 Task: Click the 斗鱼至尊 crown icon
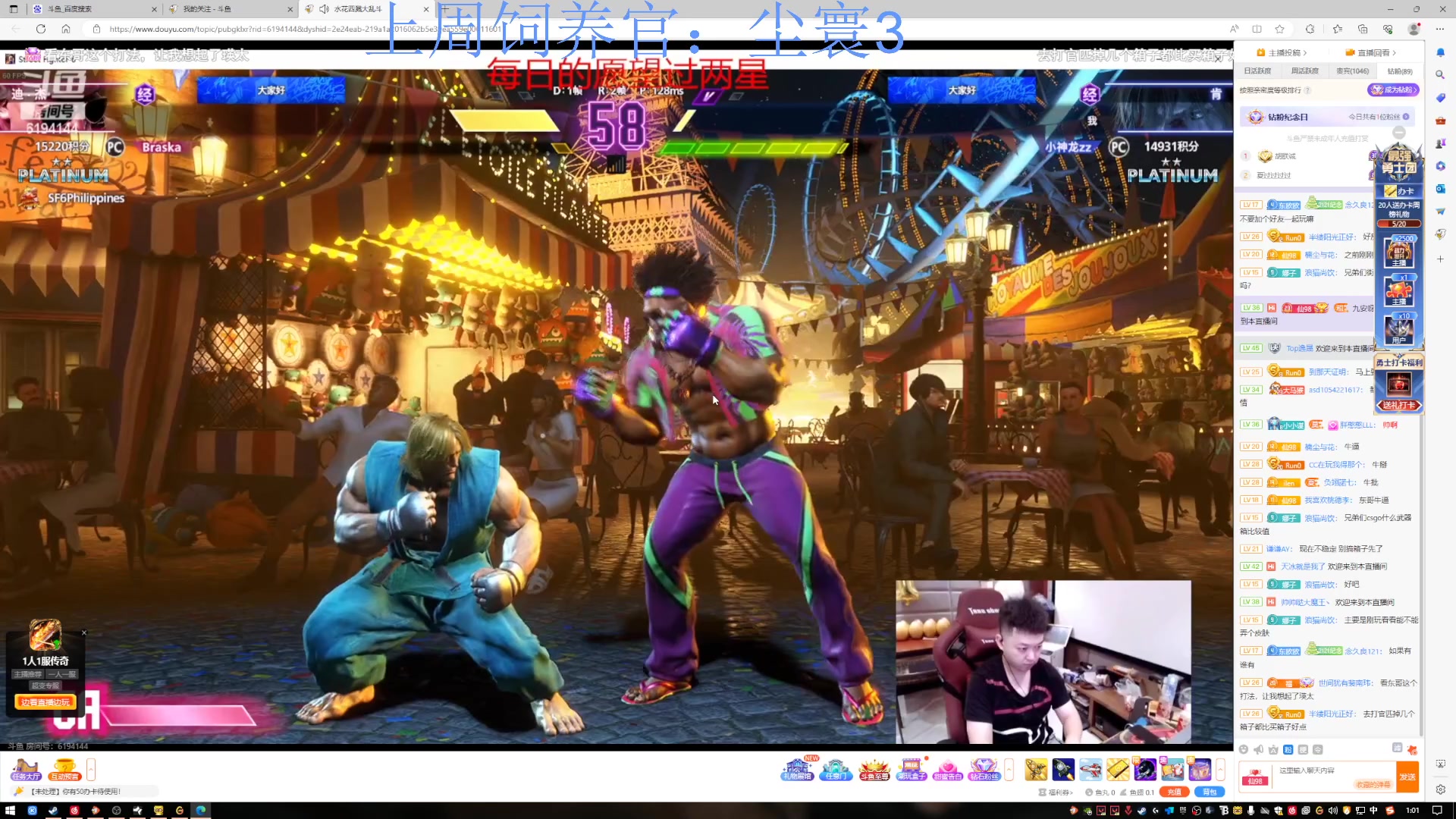point(874,769)
